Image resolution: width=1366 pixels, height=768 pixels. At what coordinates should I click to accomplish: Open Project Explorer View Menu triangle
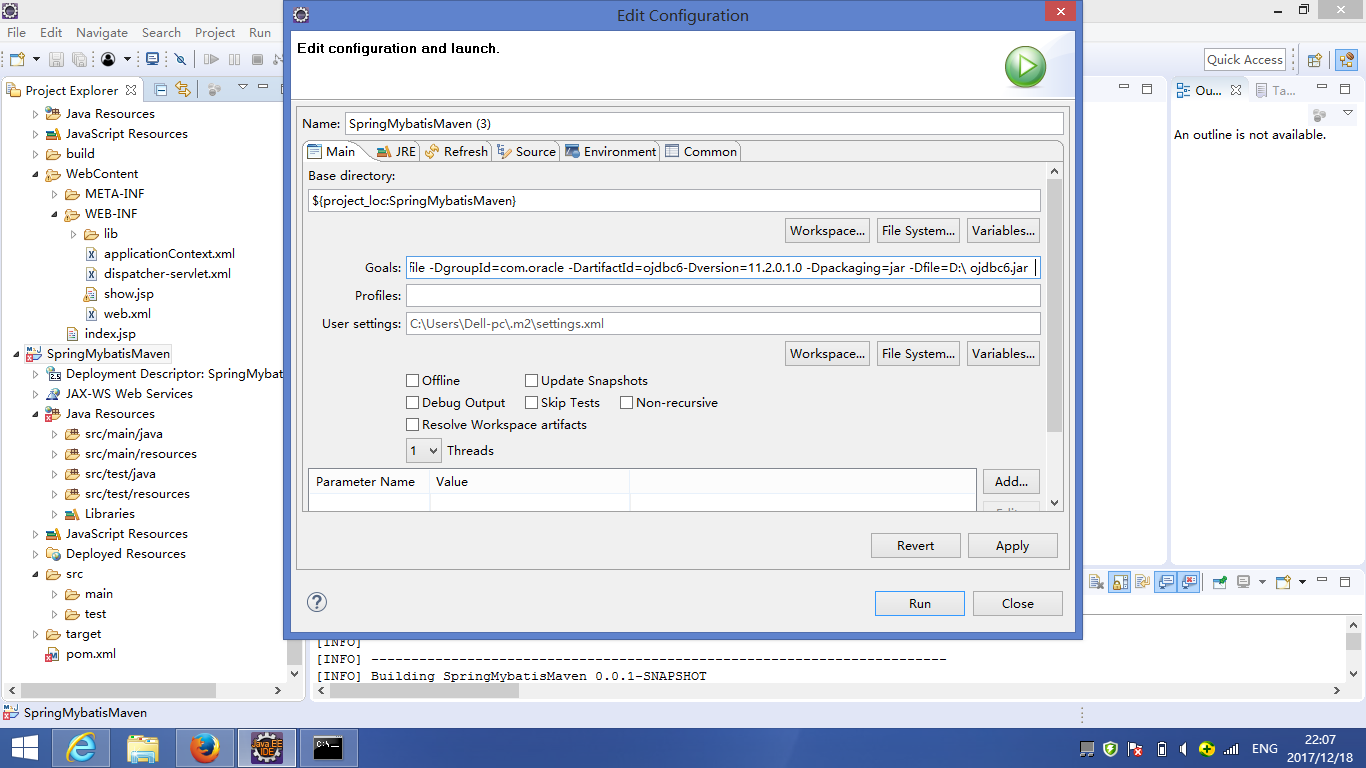243,87
